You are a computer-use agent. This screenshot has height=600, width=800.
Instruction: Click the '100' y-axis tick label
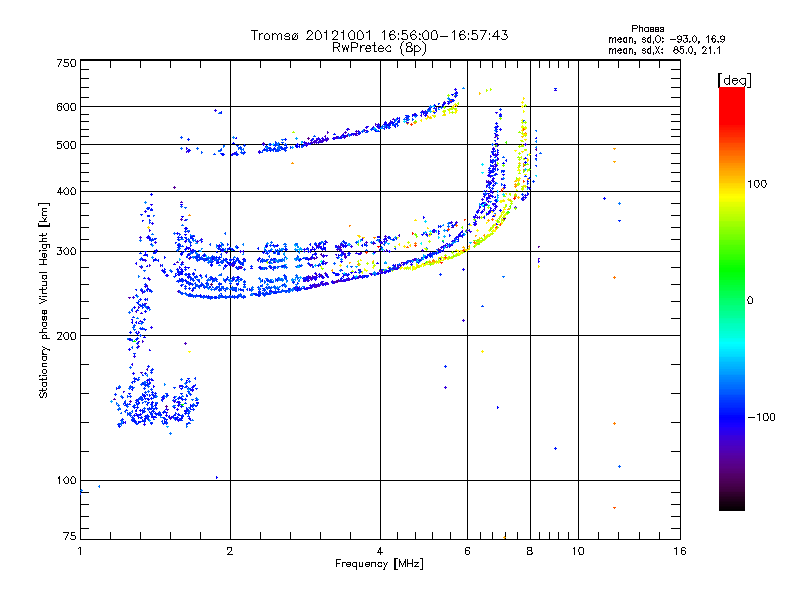(66, 480)
